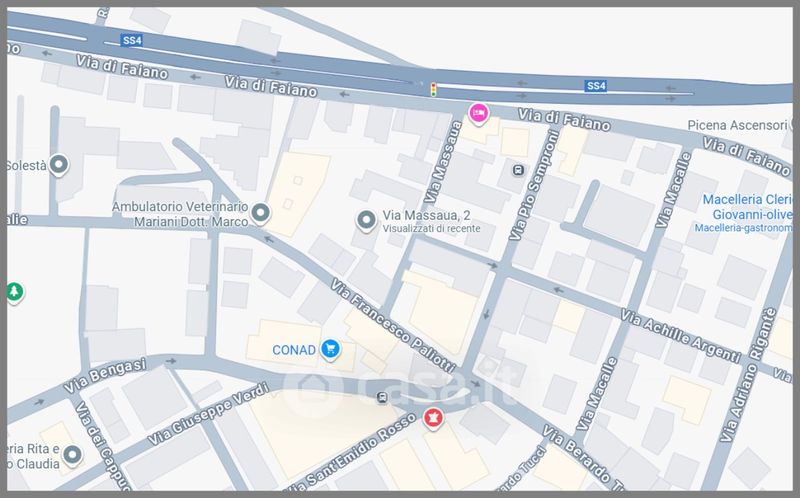The width and height of the screenshot is (800, 498).
Task: Click the pin beside Rita e Claudia
Action: coord(72,456)
